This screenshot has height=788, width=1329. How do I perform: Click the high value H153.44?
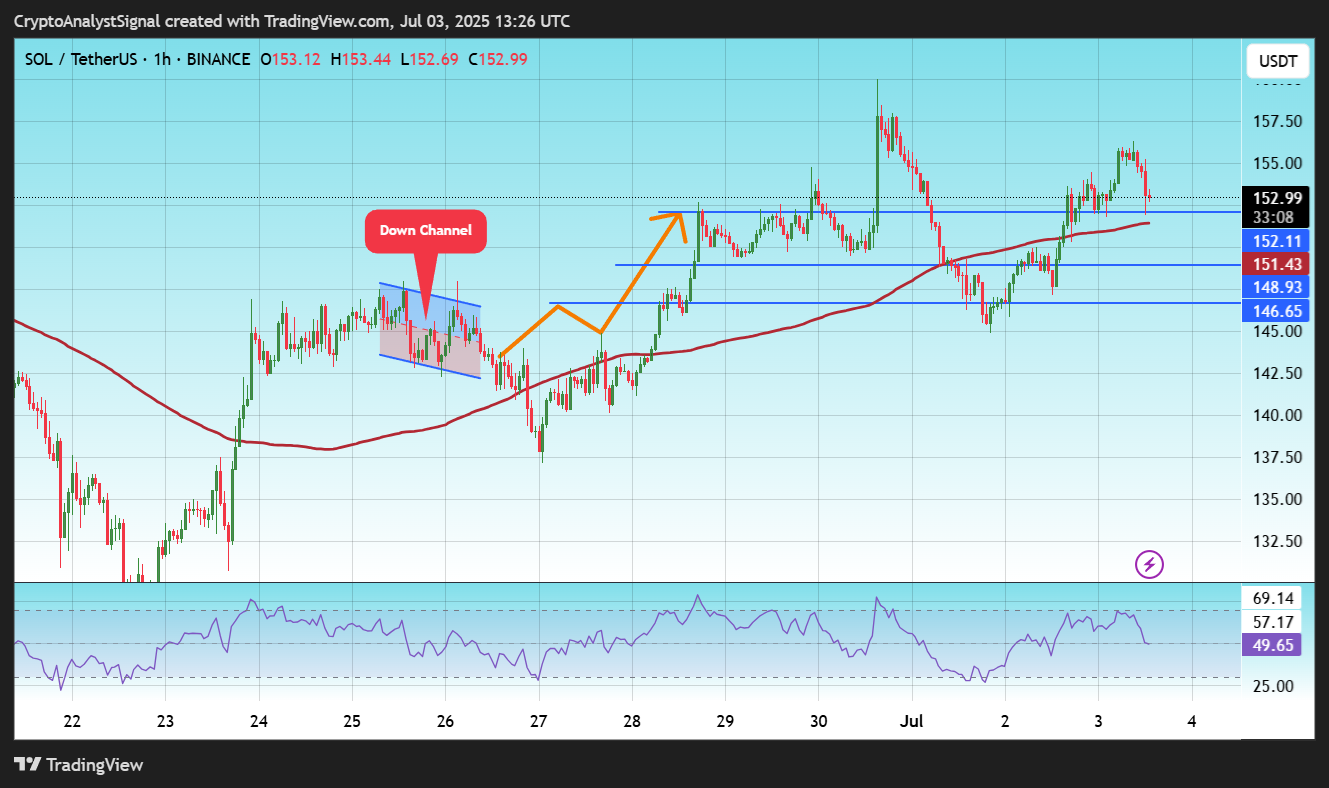tap(360, 59)
